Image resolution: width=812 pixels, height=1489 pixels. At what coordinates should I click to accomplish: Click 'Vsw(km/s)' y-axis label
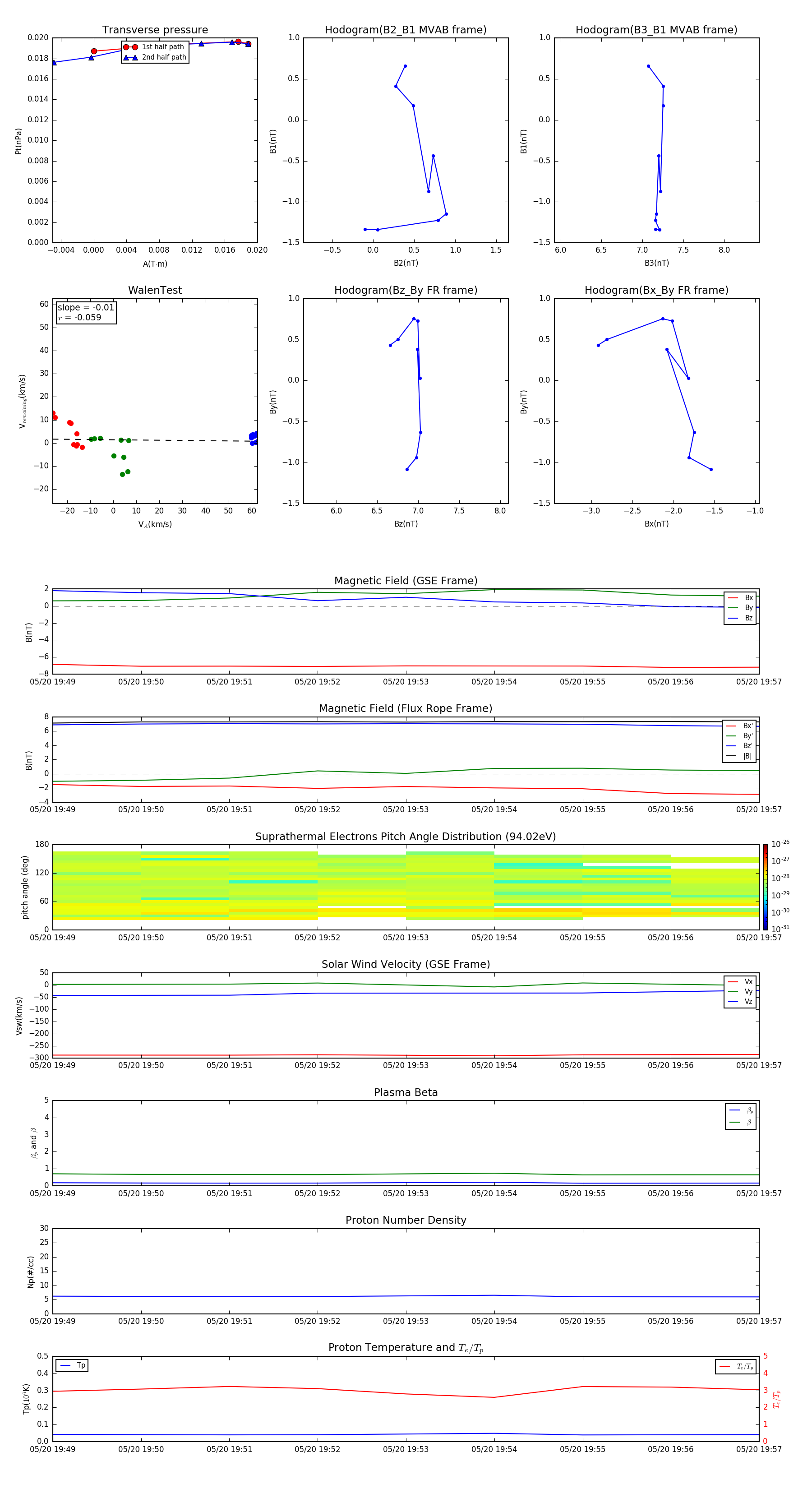click(19, 1016)
